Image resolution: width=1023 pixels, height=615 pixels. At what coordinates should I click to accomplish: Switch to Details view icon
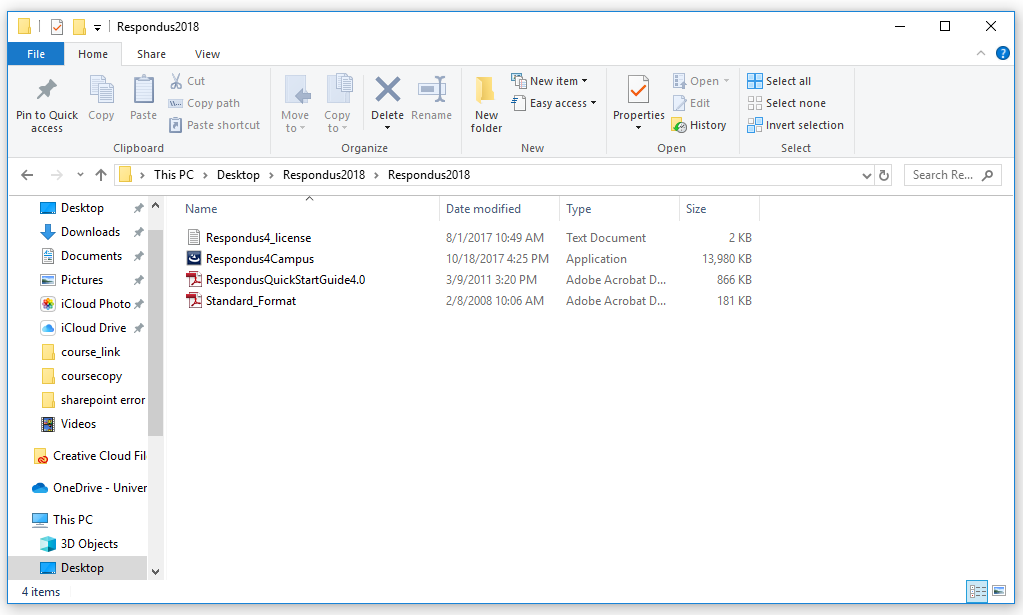(977, 592)
